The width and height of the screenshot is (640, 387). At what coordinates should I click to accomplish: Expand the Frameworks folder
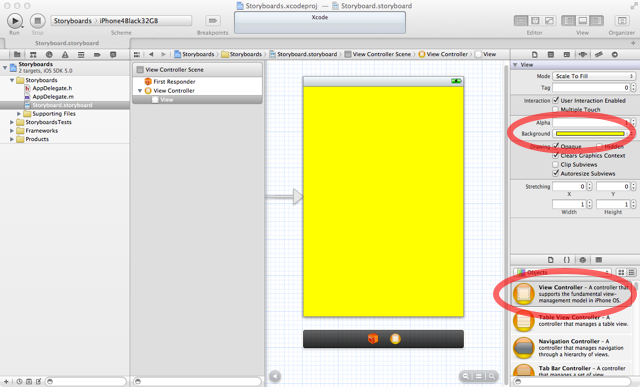pos(12,131)
